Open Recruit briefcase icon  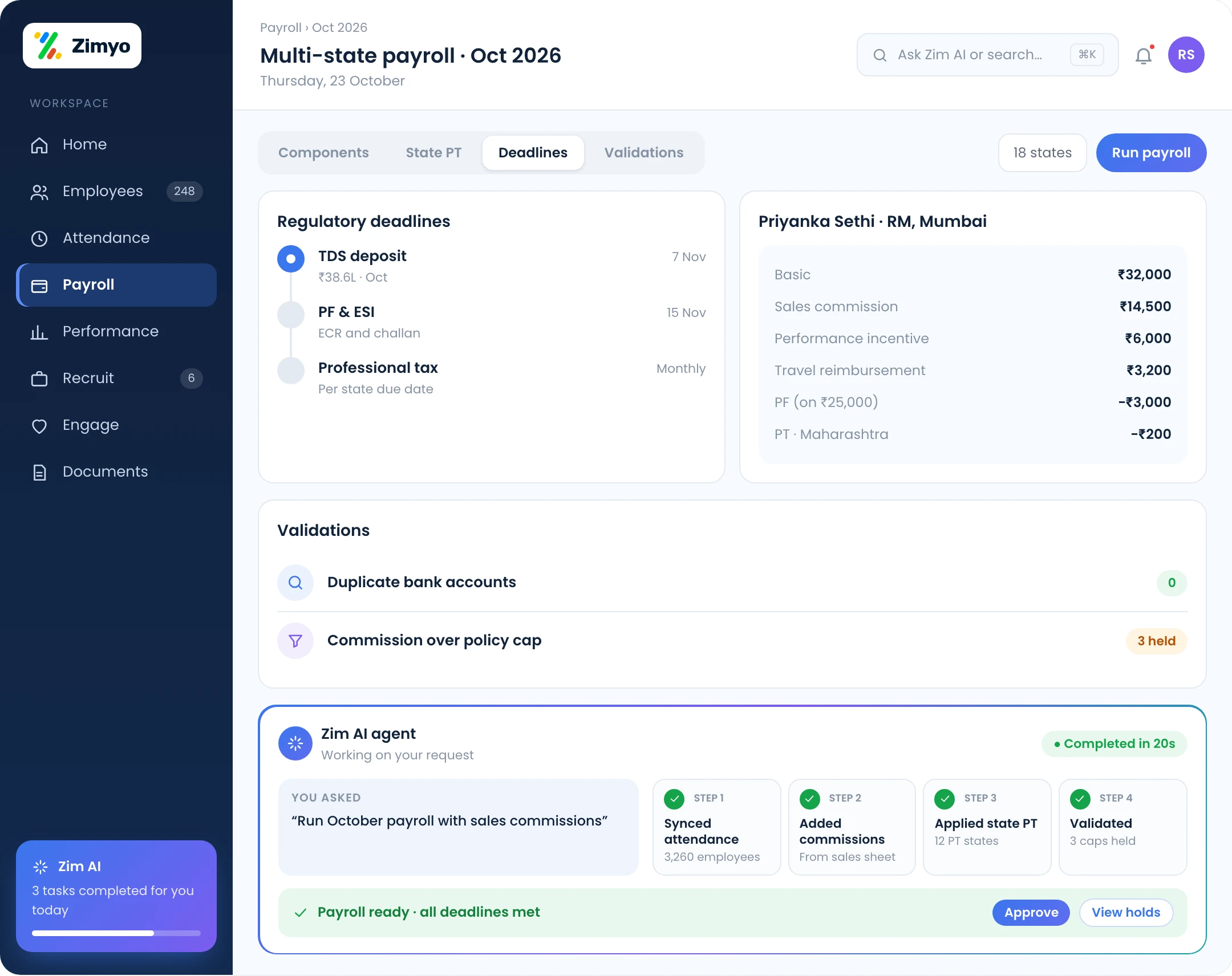(39, 379)
